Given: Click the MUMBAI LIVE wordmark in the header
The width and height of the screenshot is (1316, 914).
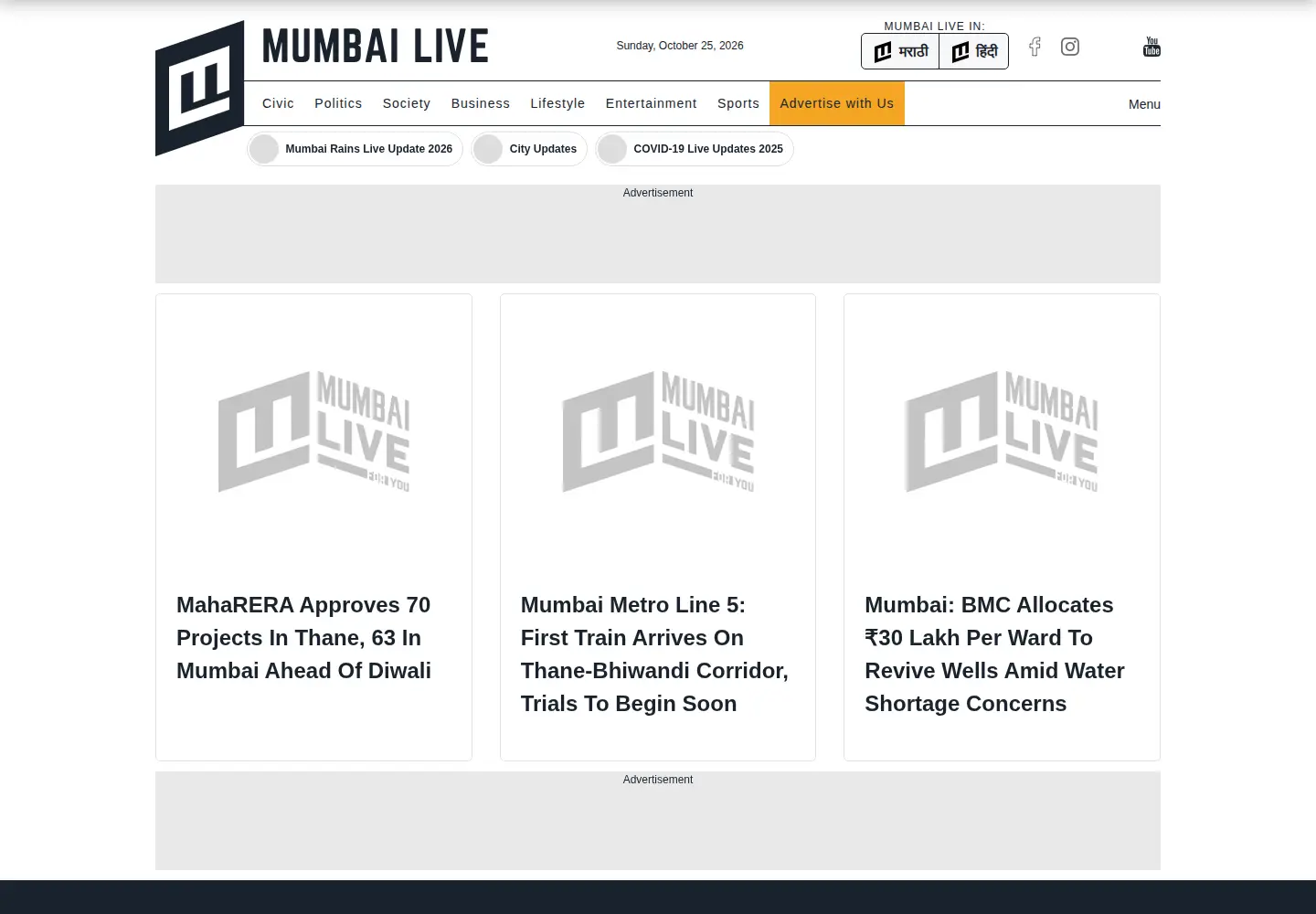Looking at the screenshot, I should click(x=376, y=46).
